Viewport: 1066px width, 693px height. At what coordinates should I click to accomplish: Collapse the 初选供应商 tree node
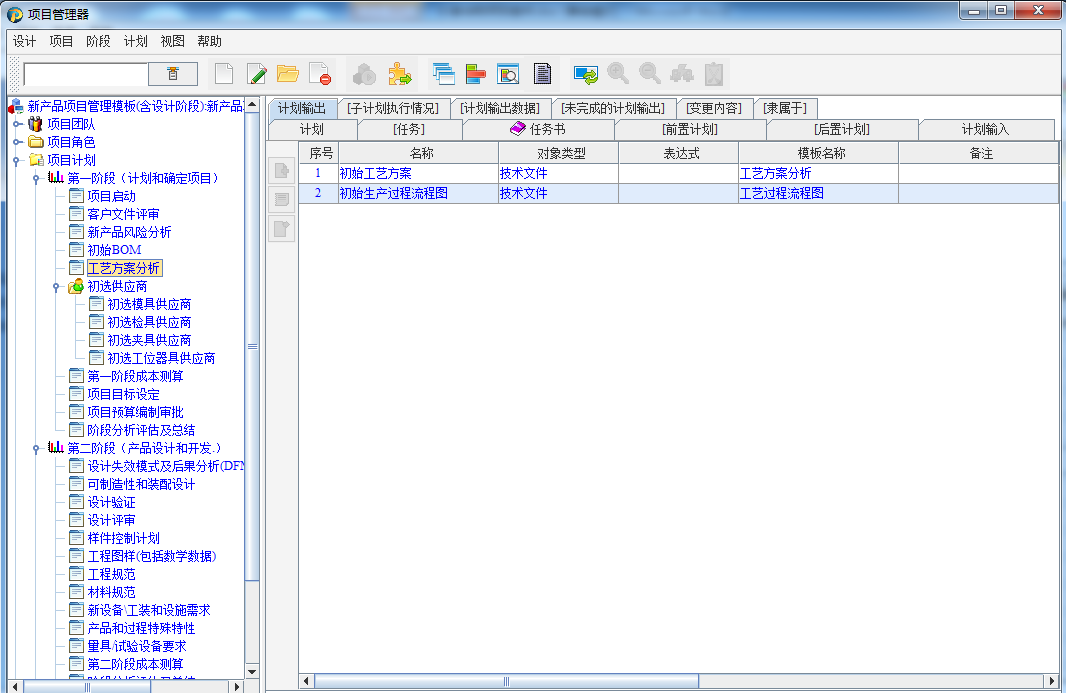click(57, 286)
